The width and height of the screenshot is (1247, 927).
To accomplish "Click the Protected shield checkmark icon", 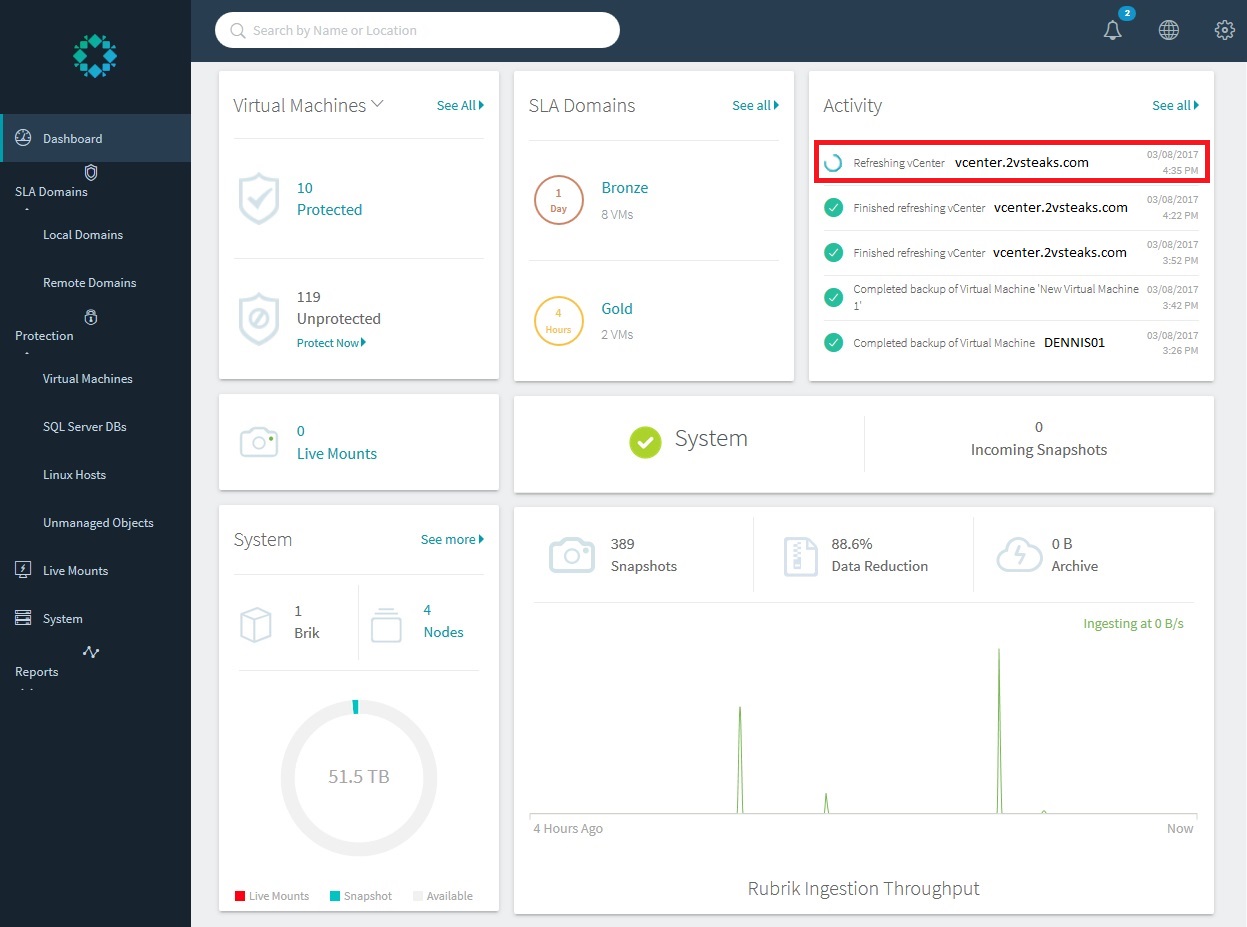I will pos(258,198).
